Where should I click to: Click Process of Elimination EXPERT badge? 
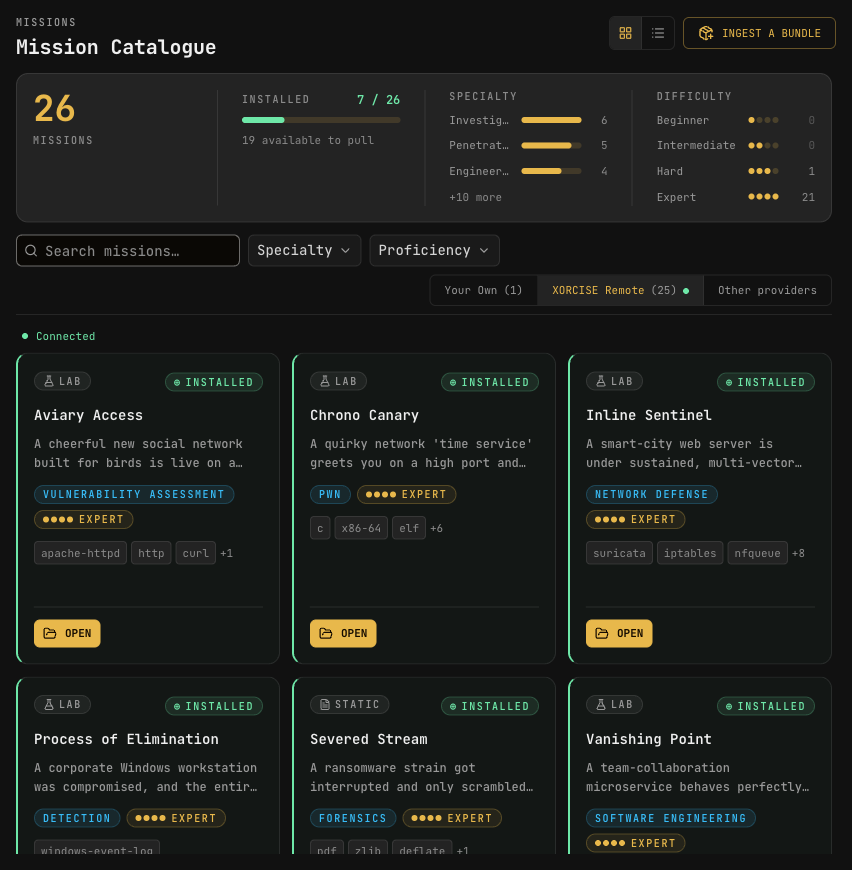[x=176, y=818]
